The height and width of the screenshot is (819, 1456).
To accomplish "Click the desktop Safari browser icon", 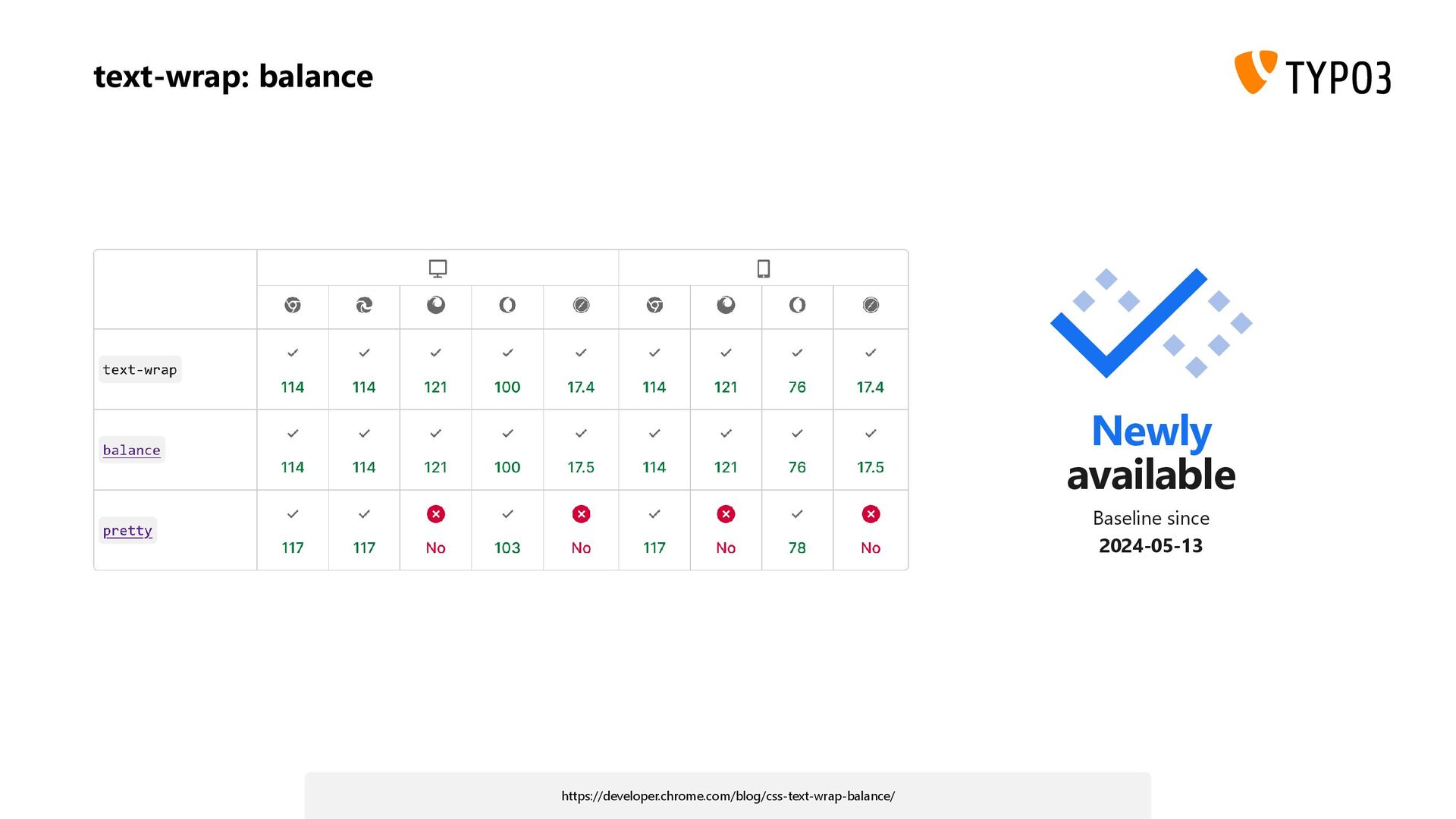I will coord(581,305).
